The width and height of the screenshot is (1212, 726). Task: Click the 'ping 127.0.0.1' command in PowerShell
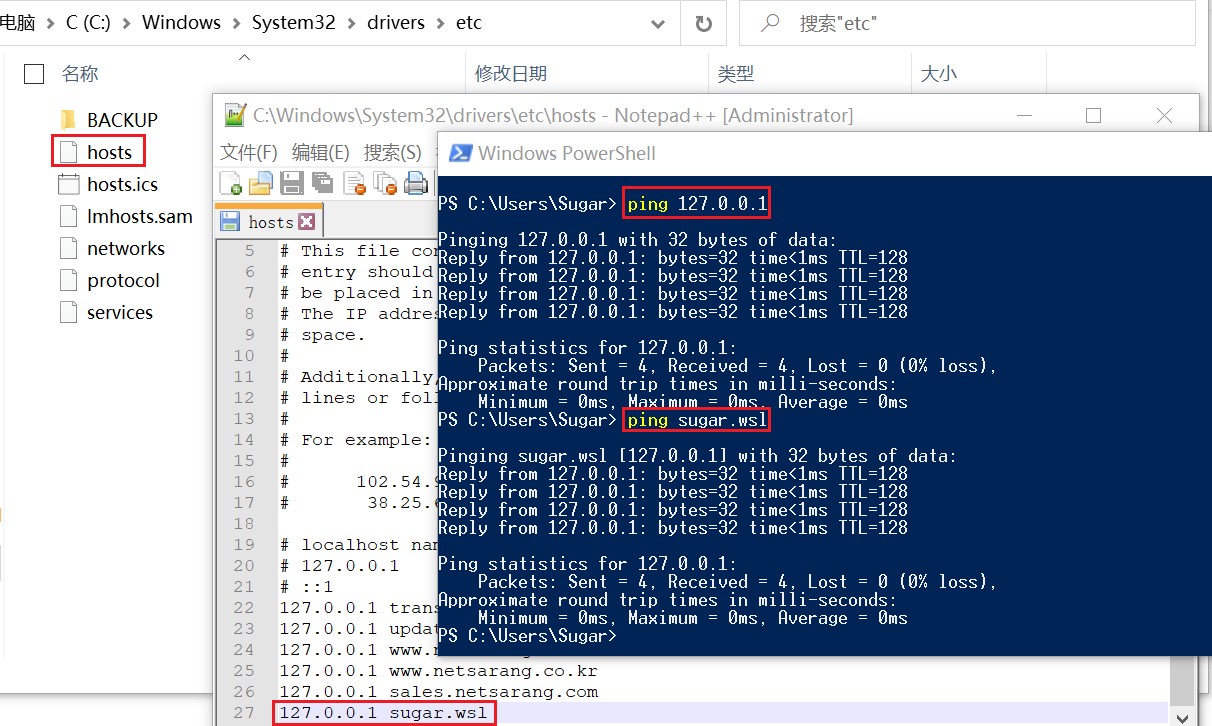click(x=697, y=204)
